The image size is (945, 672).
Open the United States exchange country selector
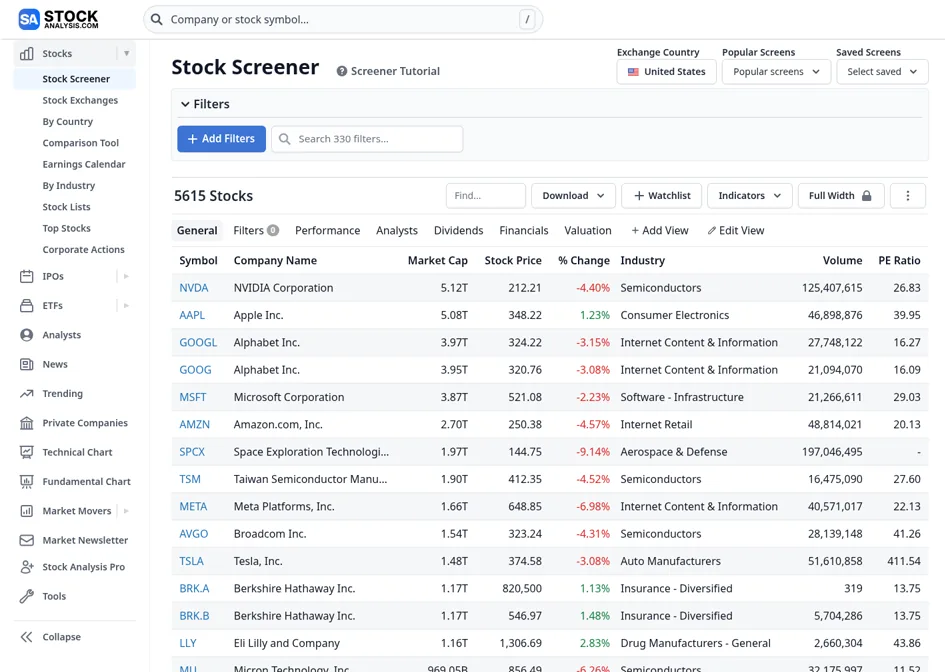(667, 72)
